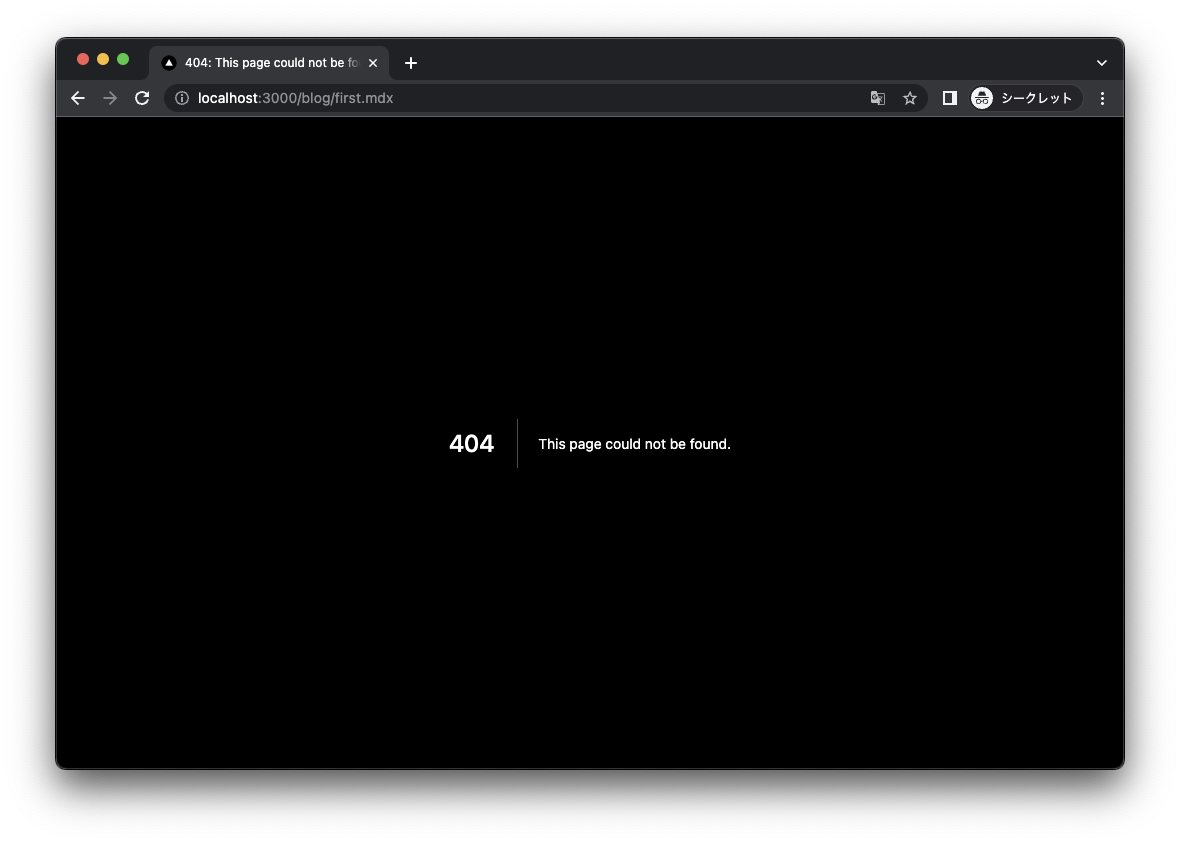Go back to the previous page
This screenshot has width=1180, height=843.
click(x=78, y=99)
